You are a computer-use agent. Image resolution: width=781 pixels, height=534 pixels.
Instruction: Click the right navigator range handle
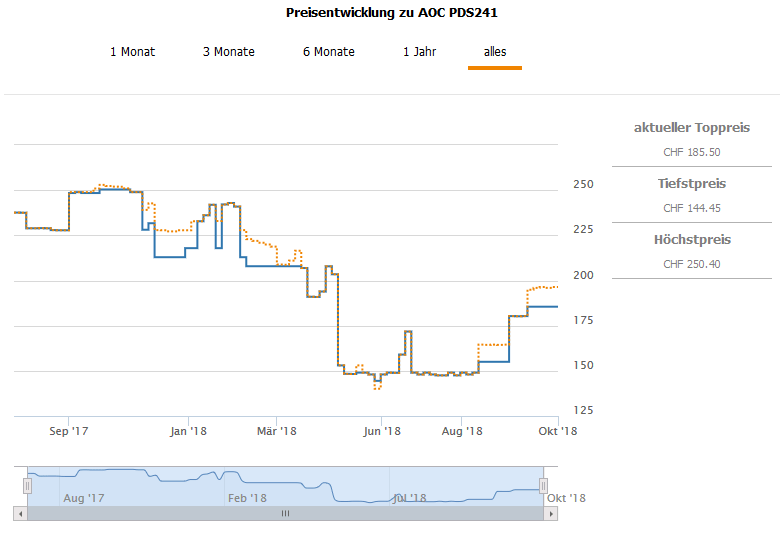[544, 485]
